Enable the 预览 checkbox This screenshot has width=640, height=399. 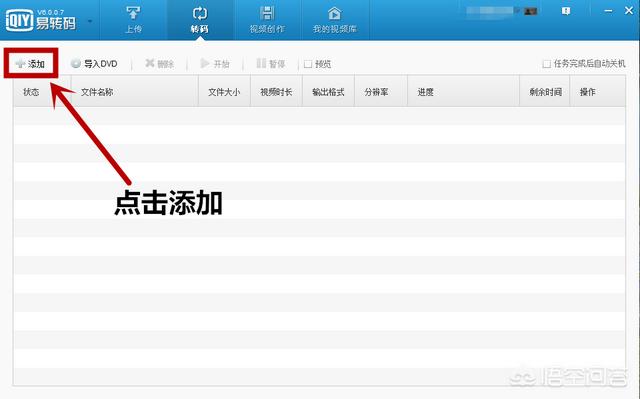(x=308, y=64)
